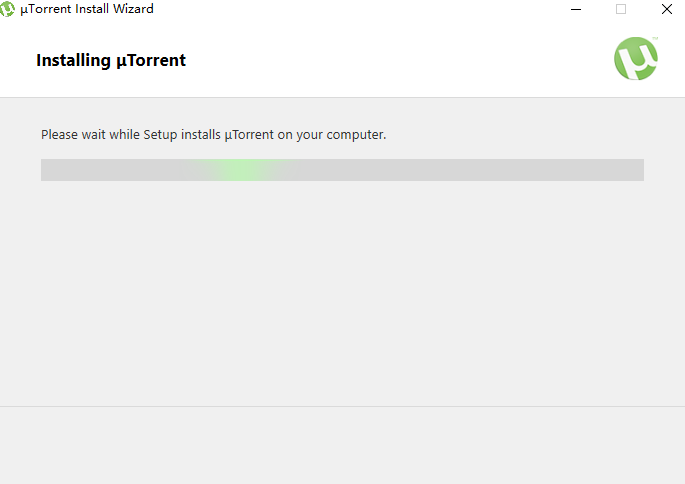This screenshot has height=484, width=685.
Task: Click the word "computer" in the status message
Action: point(354,134)
